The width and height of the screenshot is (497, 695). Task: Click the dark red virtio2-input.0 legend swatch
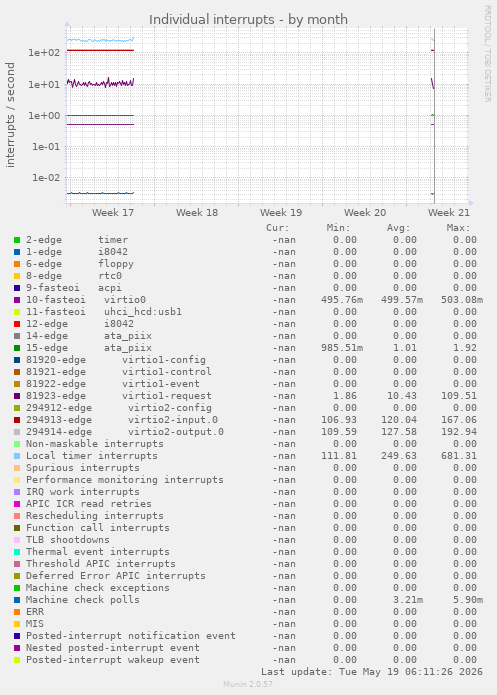(x=17, y=420)
